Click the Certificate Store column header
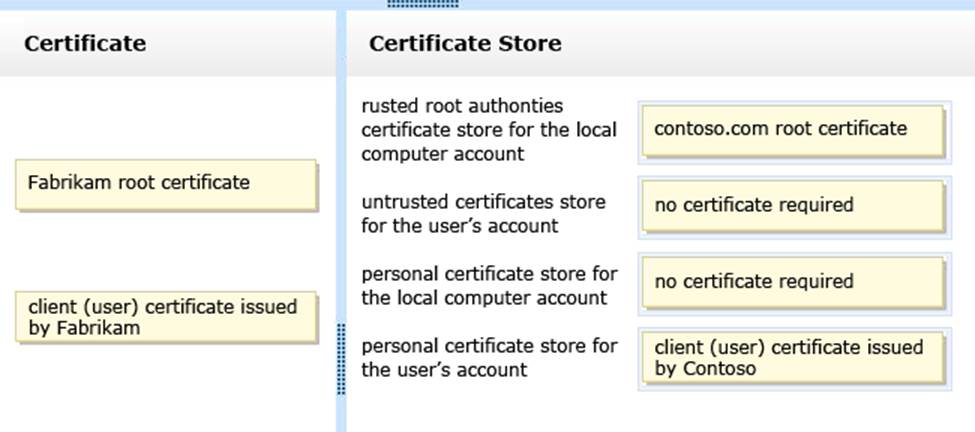Image resolution: width=975 pixels, height=432 pixels. (465, 43)
